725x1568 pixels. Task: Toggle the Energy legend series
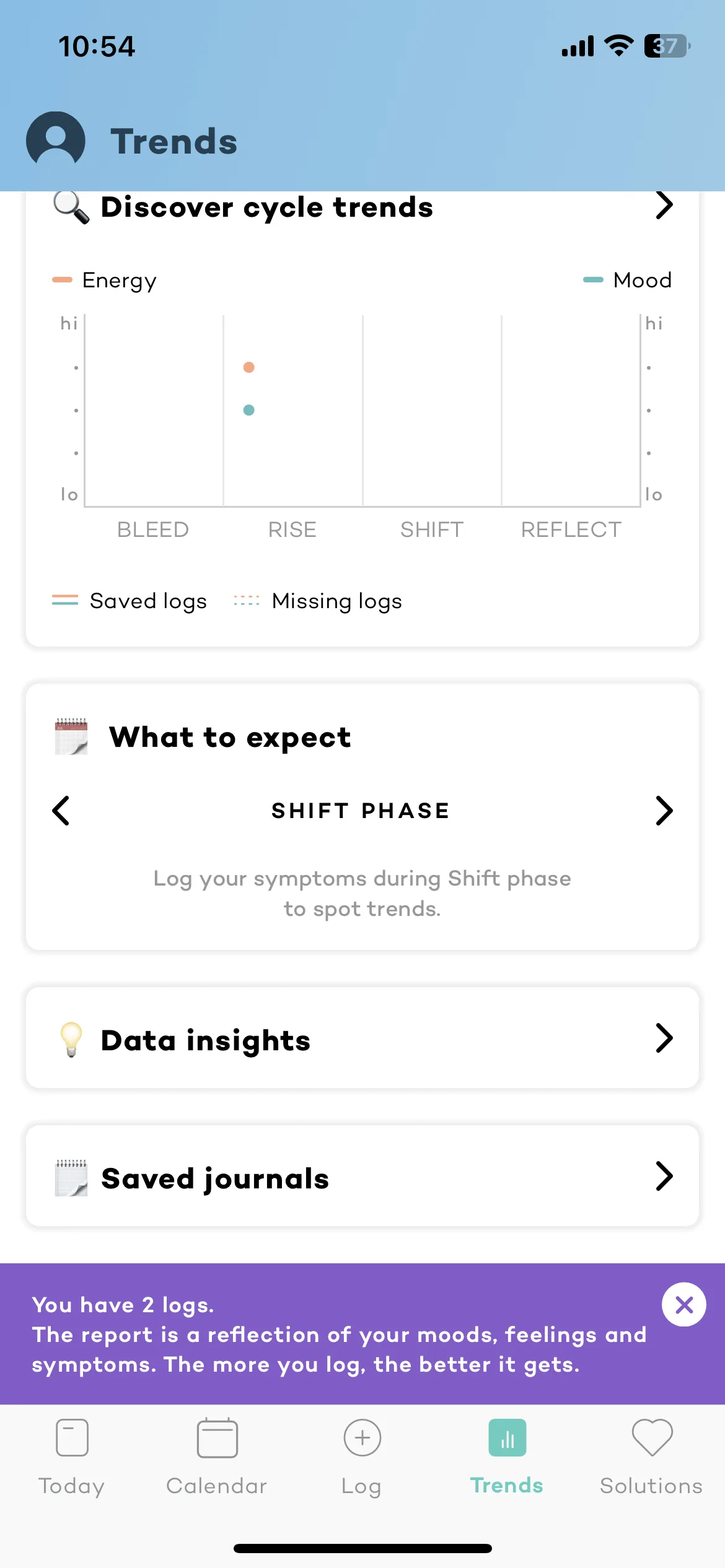105,281
